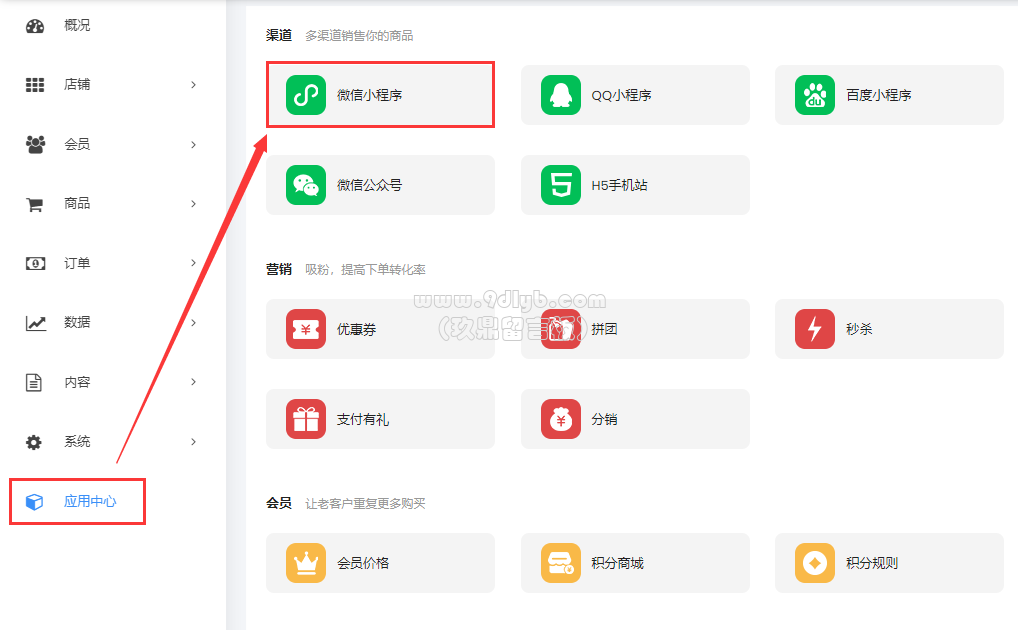
Task: Click the 分销 money bag icon
Action: click(x=561, y=419)
